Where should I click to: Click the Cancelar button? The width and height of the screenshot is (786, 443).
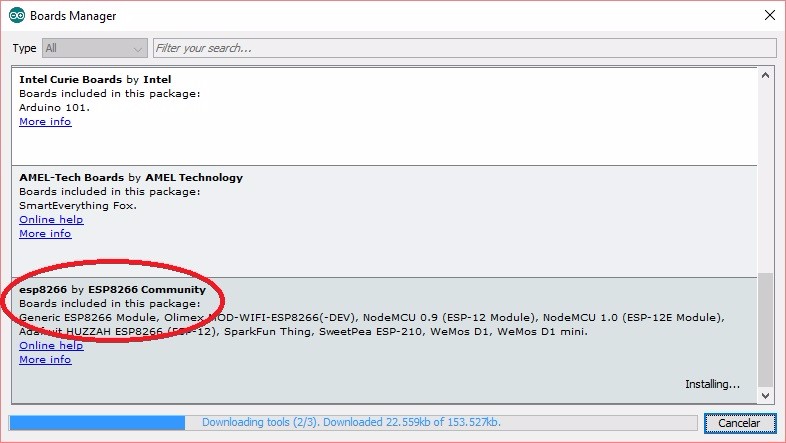(x=740, y=423)
